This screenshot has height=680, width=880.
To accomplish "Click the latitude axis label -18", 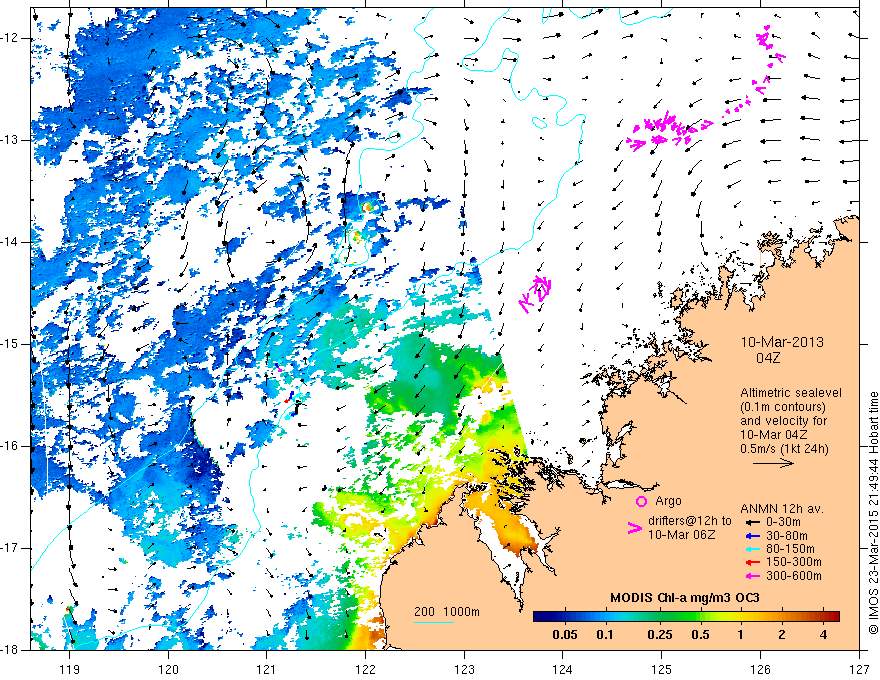I will coord(10,650).
